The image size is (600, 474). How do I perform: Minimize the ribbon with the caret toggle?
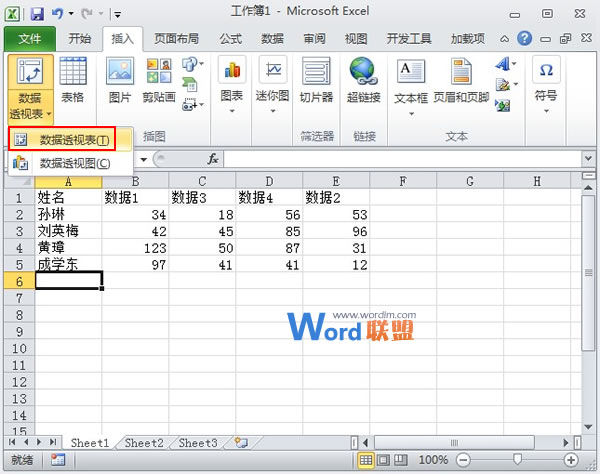pos(504,39)
